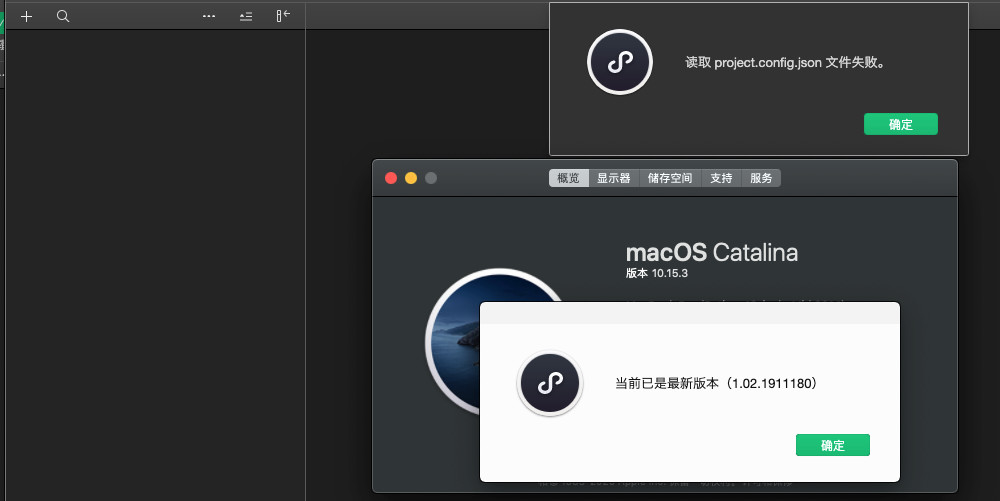Confirm the latest version dialog with 确定
This screenshot has height=501, width=1000.
(832, 445)
